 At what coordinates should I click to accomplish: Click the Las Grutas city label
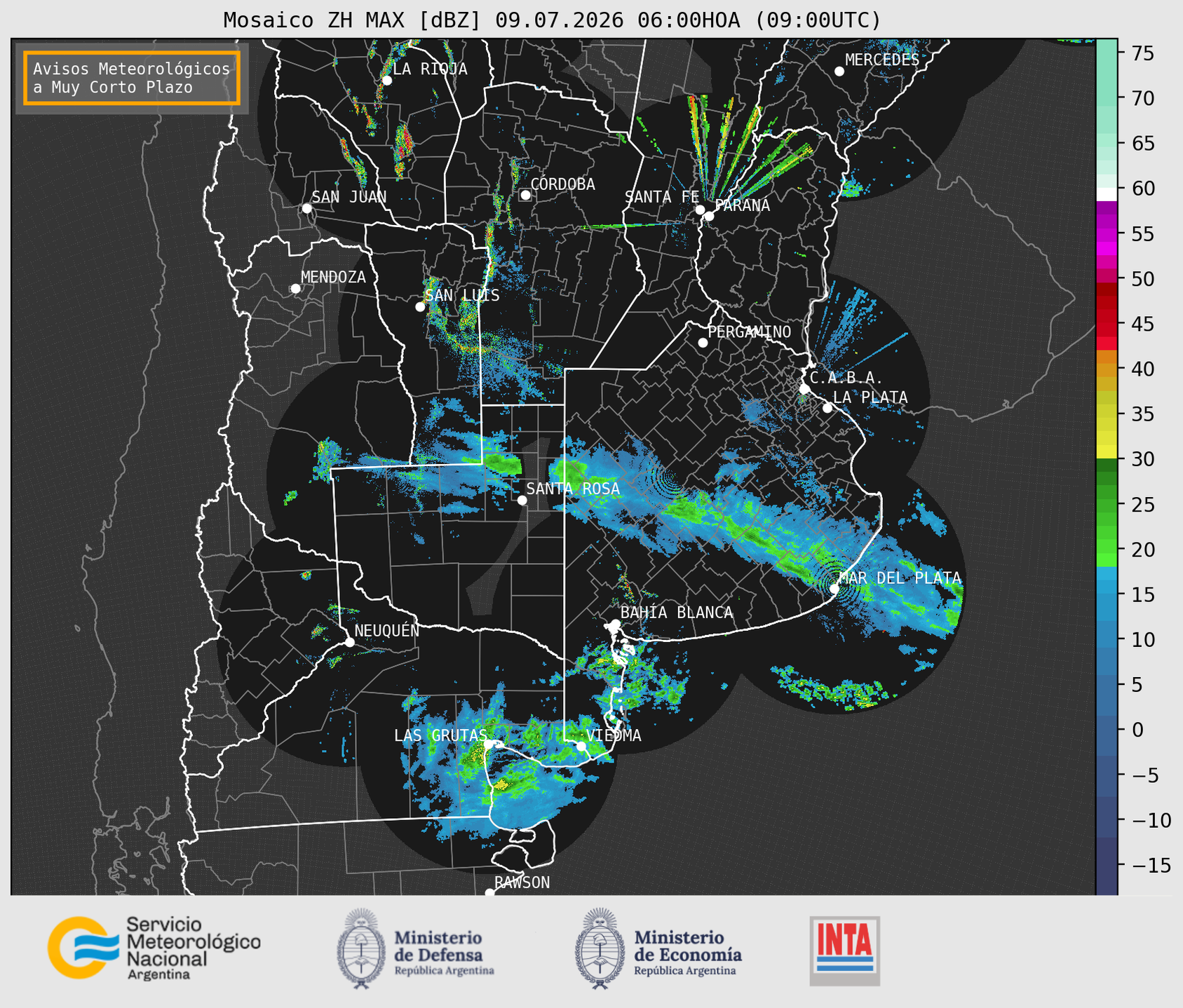pos(440,735)
